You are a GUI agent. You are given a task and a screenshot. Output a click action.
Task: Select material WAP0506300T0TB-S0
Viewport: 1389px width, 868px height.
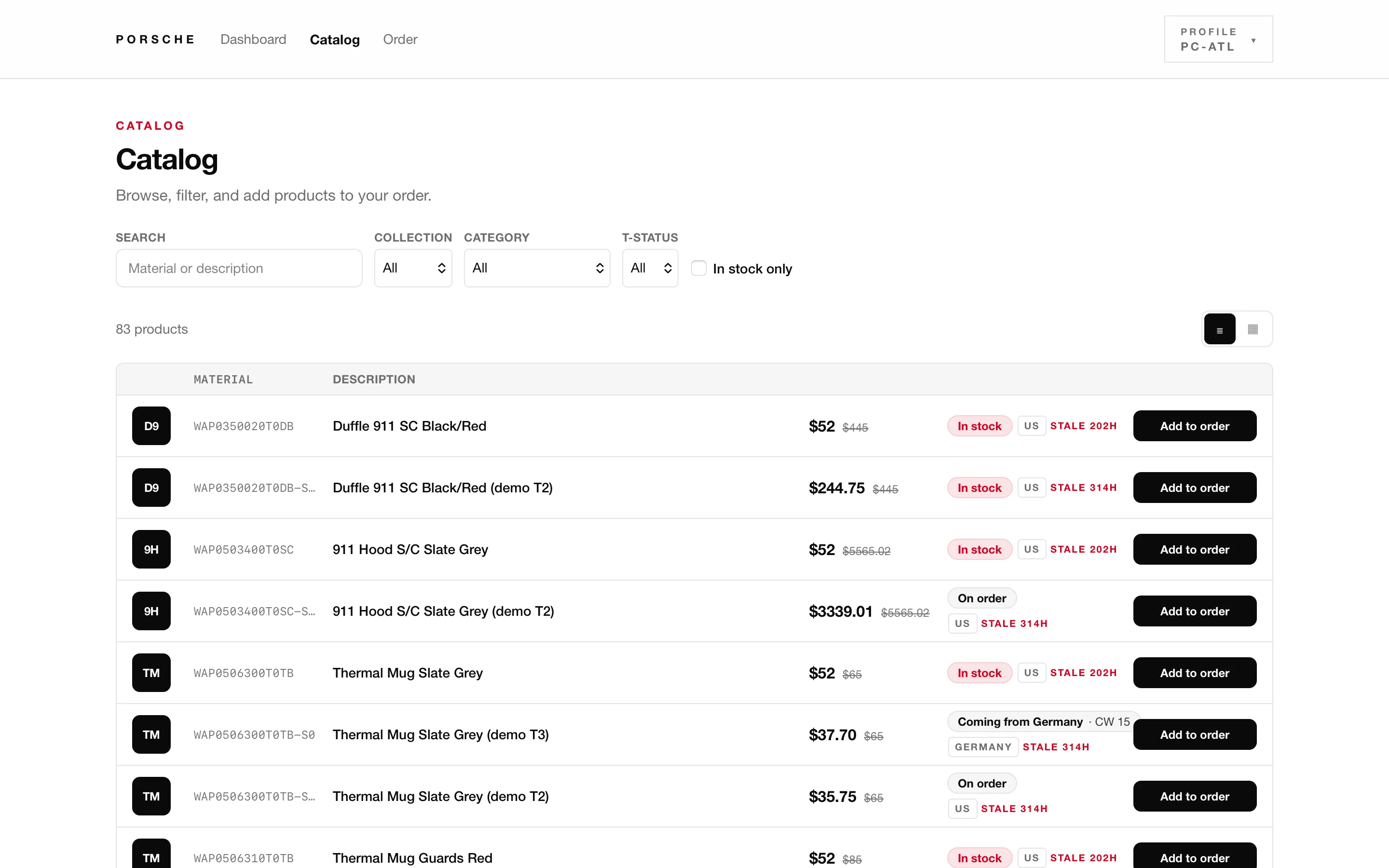254,734
